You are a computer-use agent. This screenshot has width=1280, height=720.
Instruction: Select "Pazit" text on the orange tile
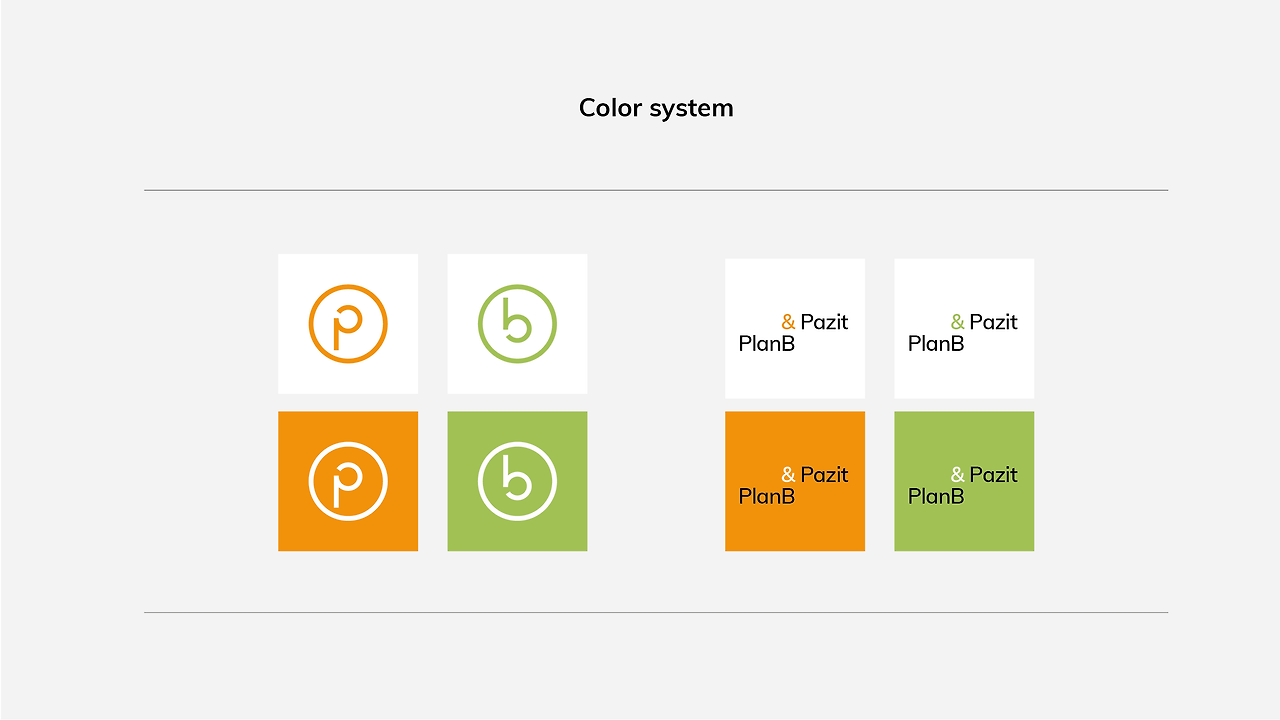click(x=824, y=475)
